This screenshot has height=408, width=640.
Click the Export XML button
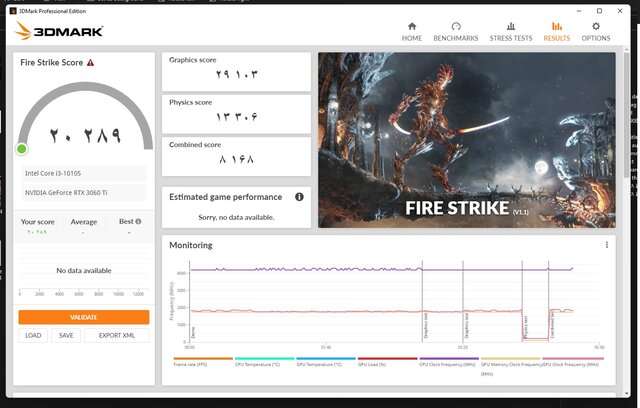point(116,335)
